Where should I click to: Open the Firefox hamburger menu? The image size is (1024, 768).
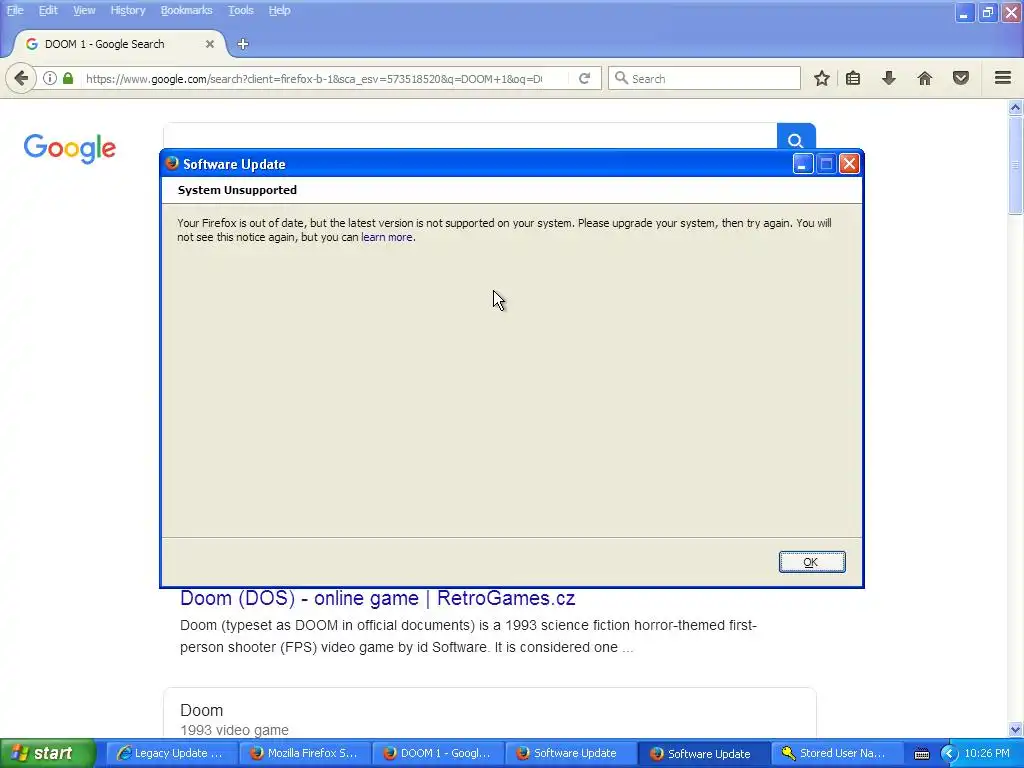point(1003,78)
